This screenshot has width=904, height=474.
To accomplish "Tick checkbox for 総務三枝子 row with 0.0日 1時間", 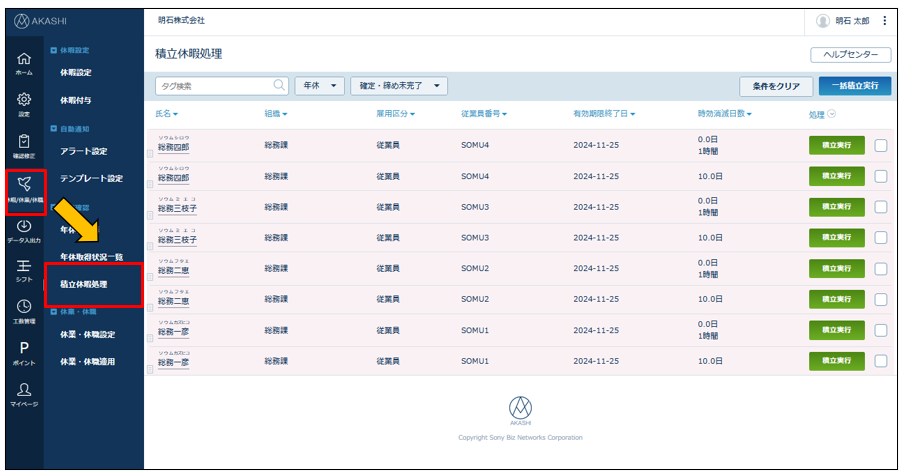I will pyautogui.click(x=880, y=207).
